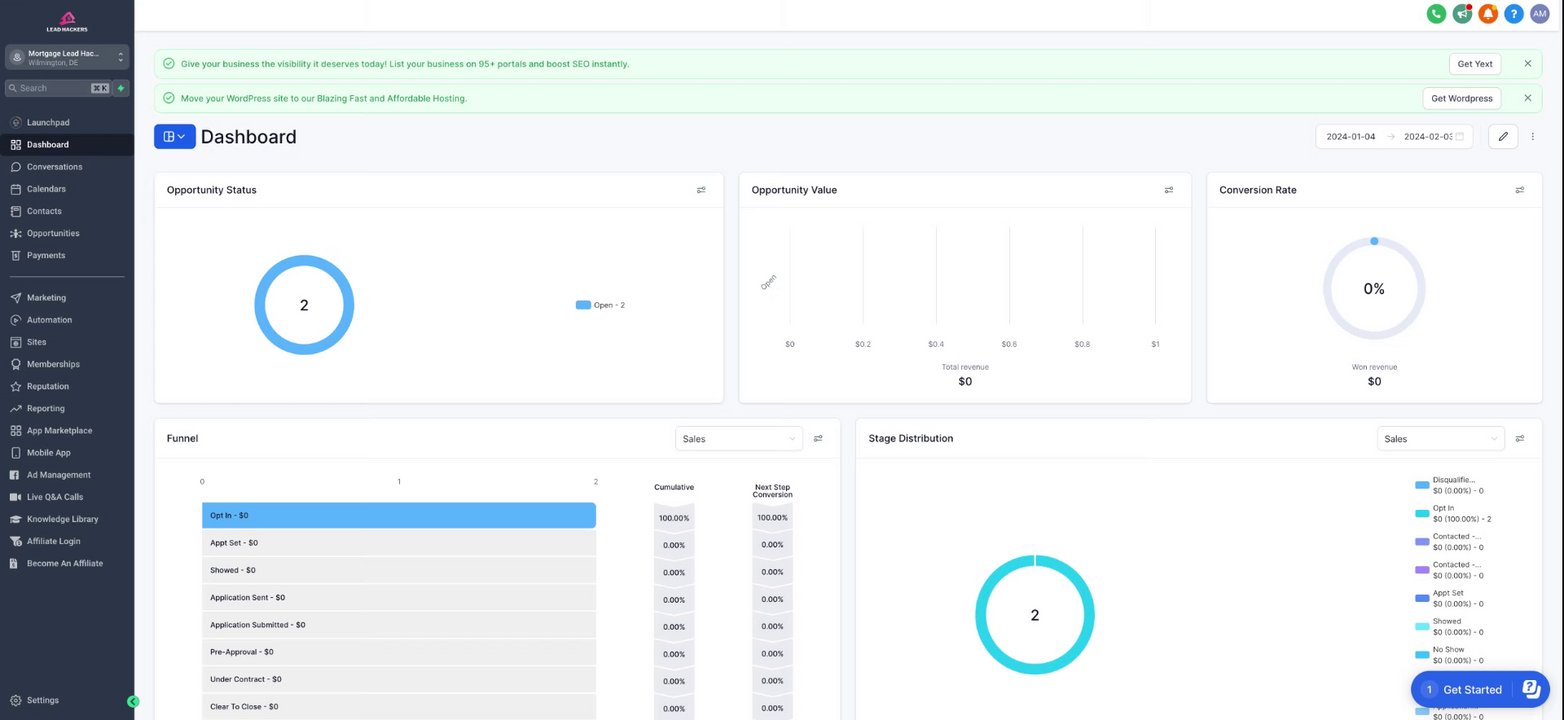This screenshot has height=720, width=1564.
Task: Collapse the sidebar with the green arrow
Action: [133, 702]
